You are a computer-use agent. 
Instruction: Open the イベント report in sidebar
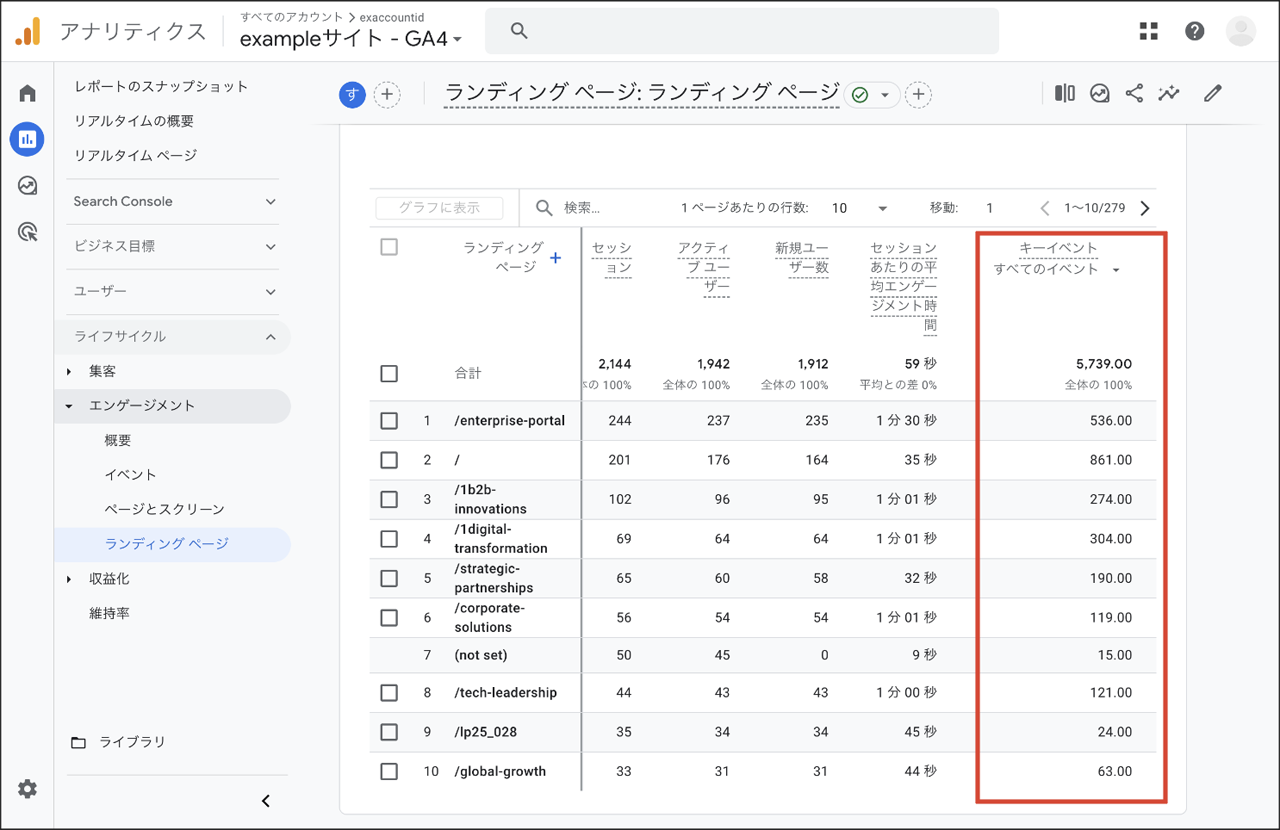pyautogui.click(x=130, y=474)
